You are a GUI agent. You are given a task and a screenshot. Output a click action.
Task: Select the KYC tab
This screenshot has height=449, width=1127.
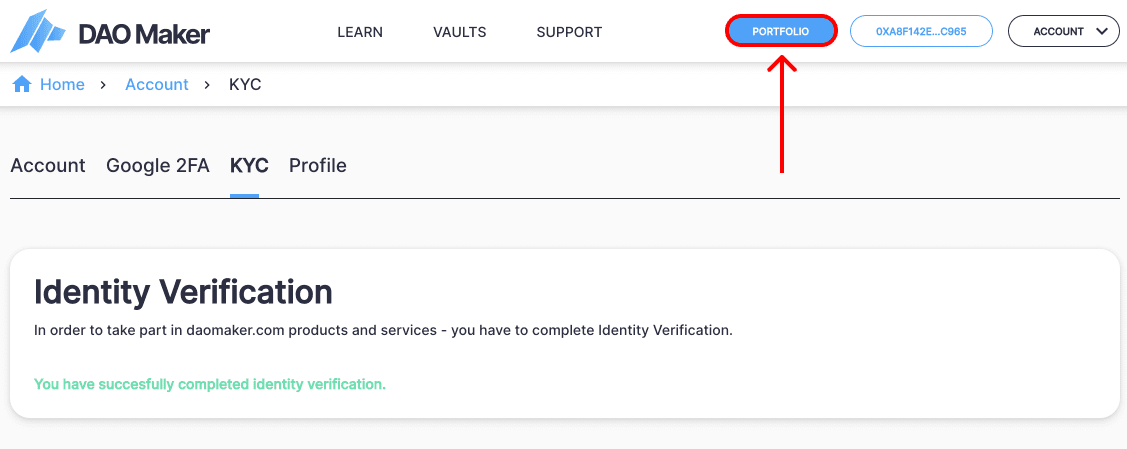tap(249, 165)
